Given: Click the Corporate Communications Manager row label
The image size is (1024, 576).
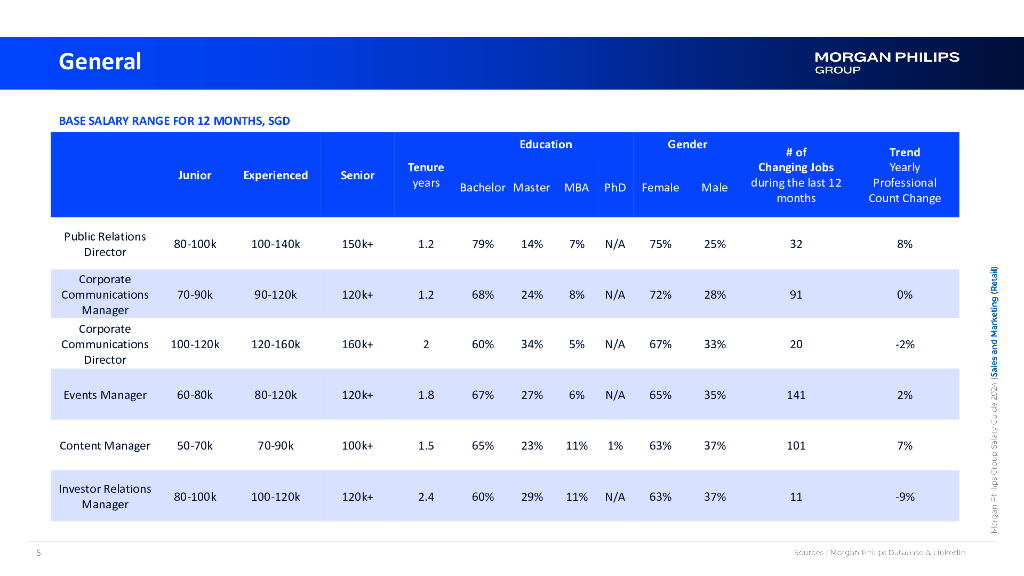Looking at the screenshot, I should [x=105, y=295].
